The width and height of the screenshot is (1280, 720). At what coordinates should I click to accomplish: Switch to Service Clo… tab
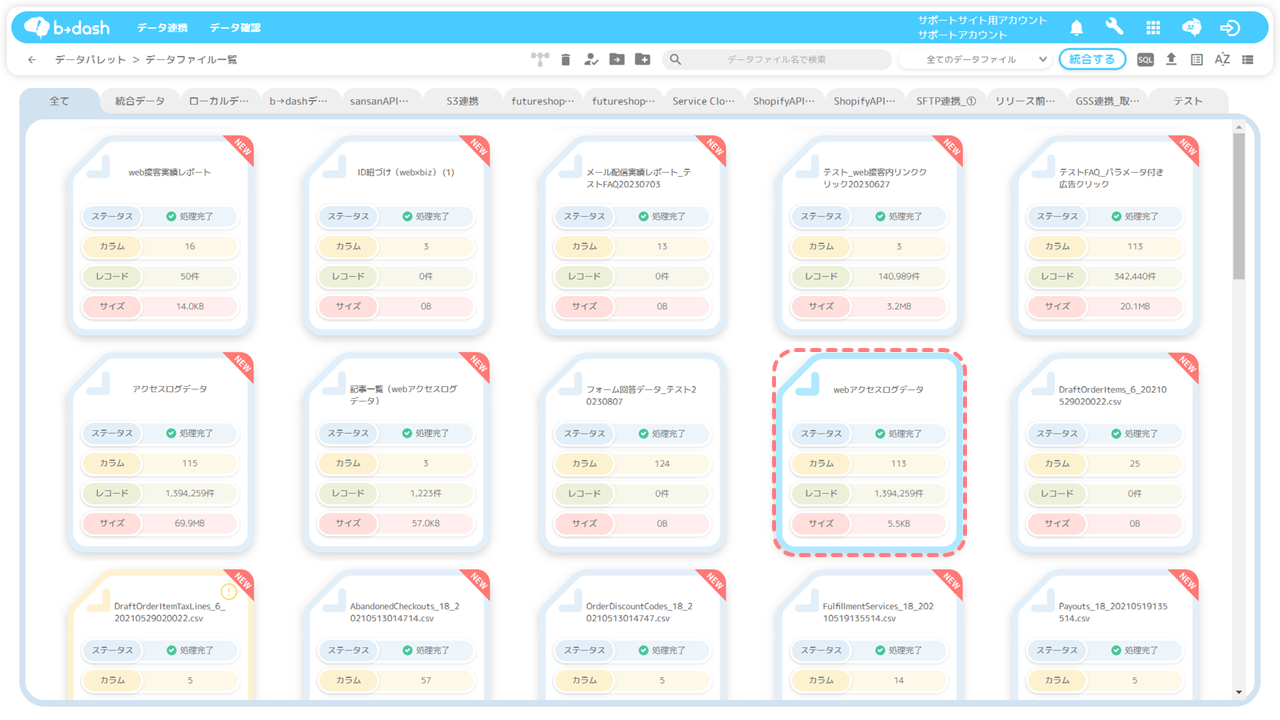tap(704, 101)
